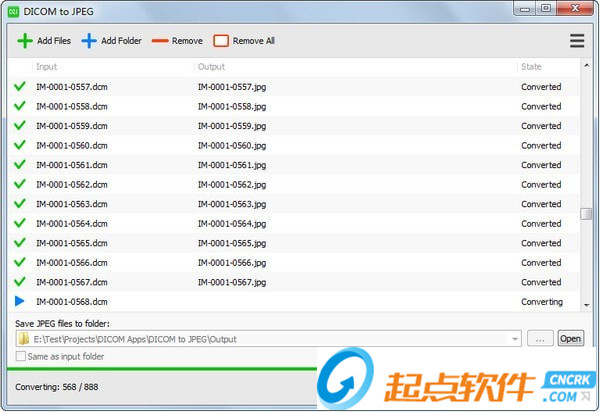Viewport: 600px width, 412px height.
Task: Click the red minus Remove icon
Action: point(160,41)
